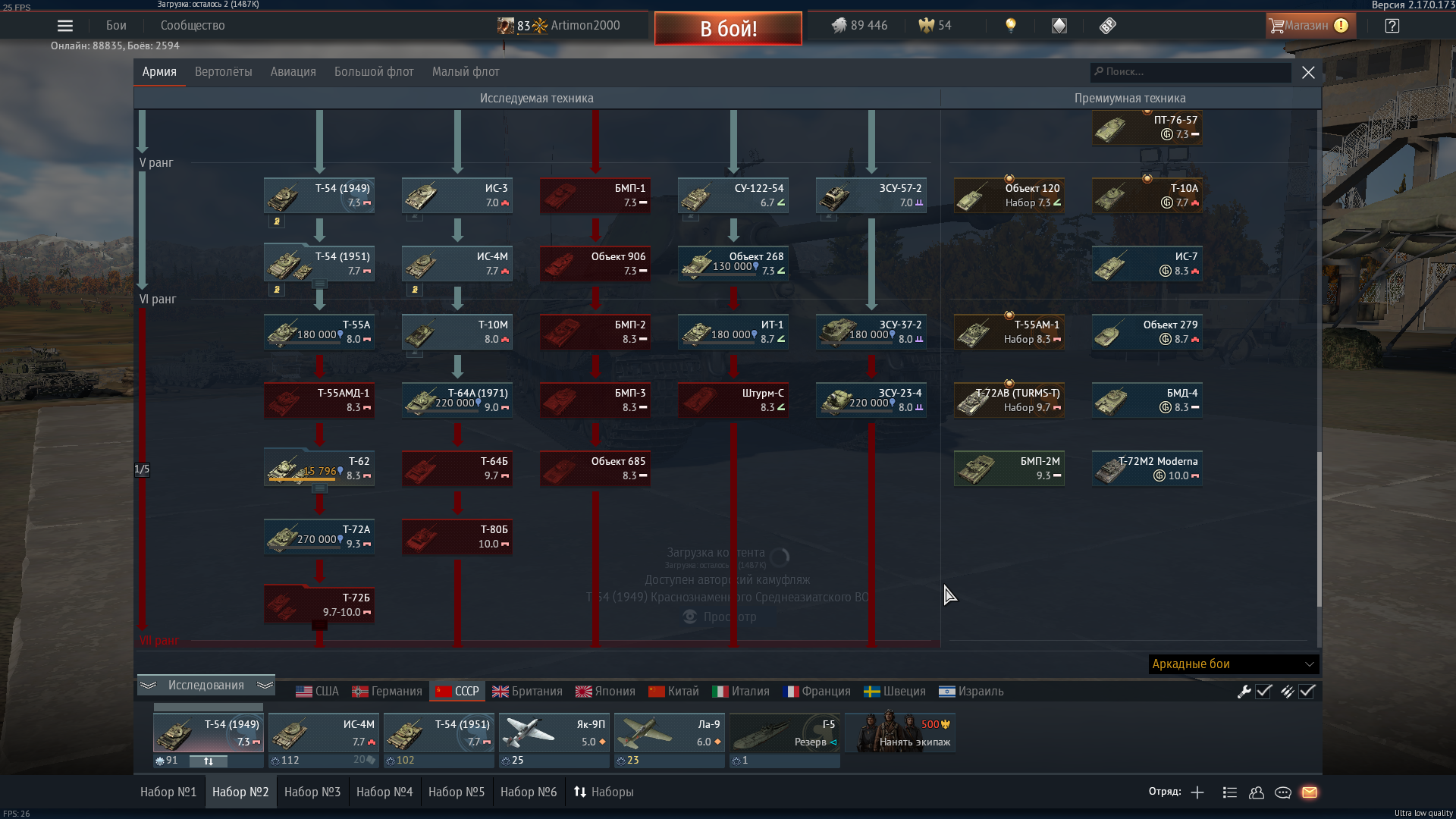Open the contacts people icon

pyautogui.click(x=1257, y=792)
